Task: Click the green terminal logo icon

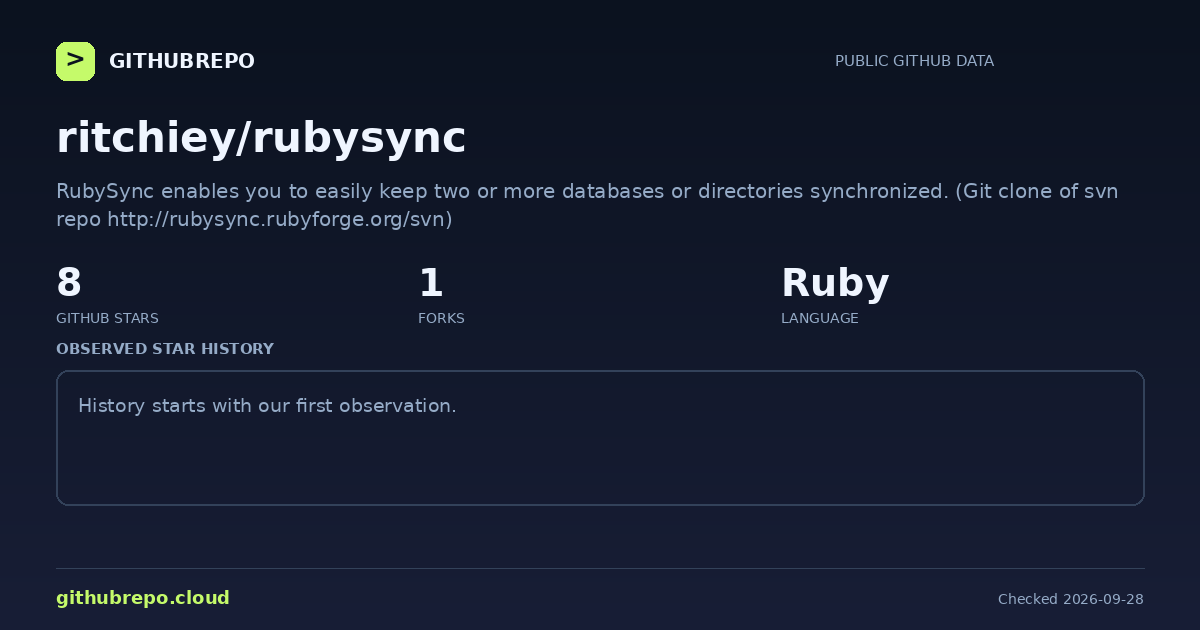Action: [75, 61]
